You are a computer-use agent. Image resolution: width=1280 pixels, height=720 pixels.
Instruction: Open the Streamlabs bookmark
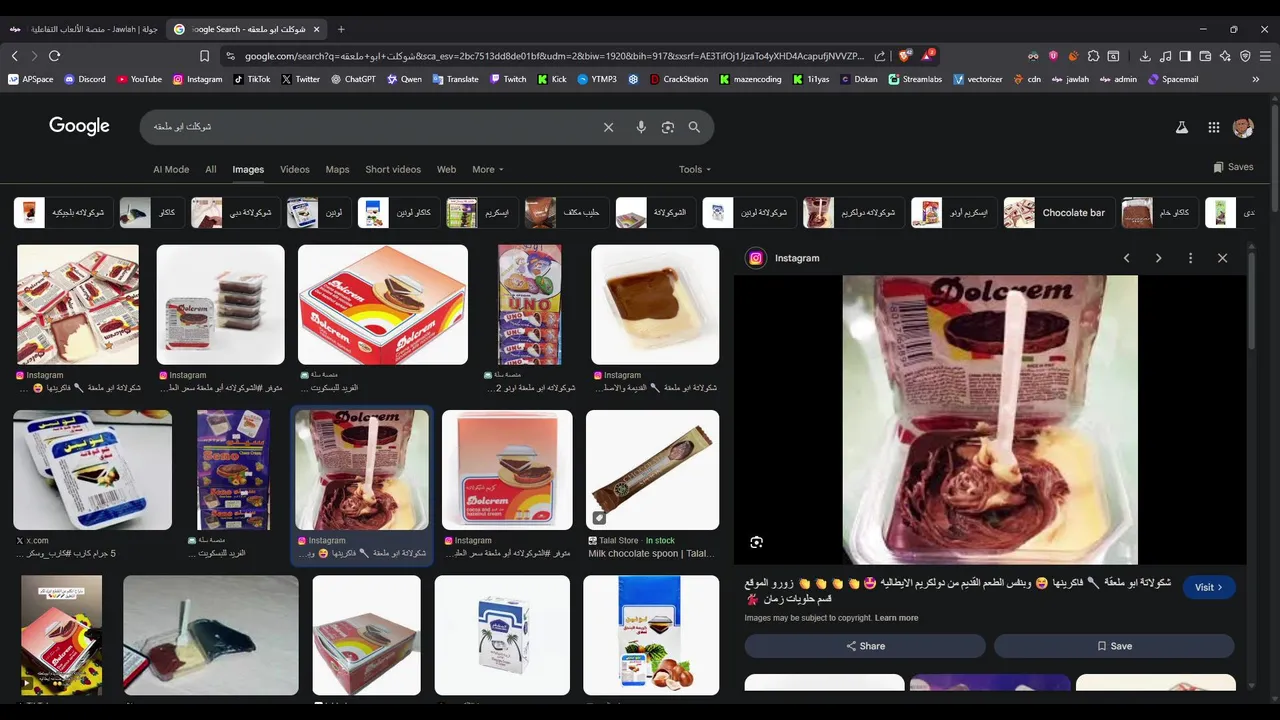tap(915, 79)
